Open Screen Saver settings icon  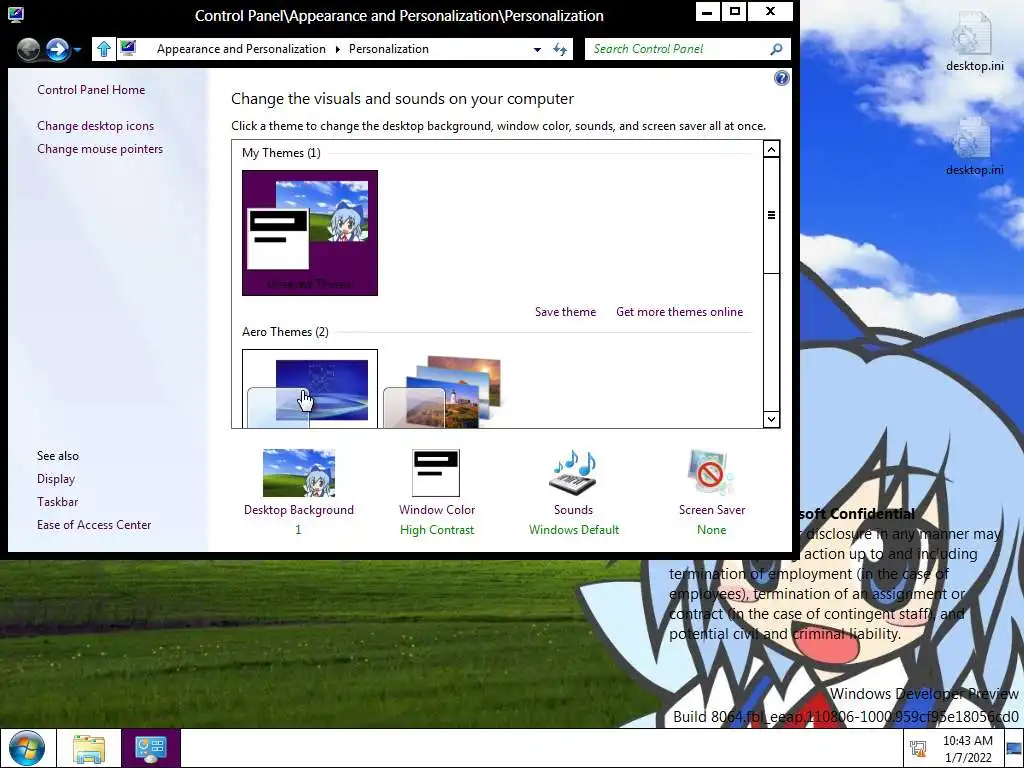coord(711,472)
